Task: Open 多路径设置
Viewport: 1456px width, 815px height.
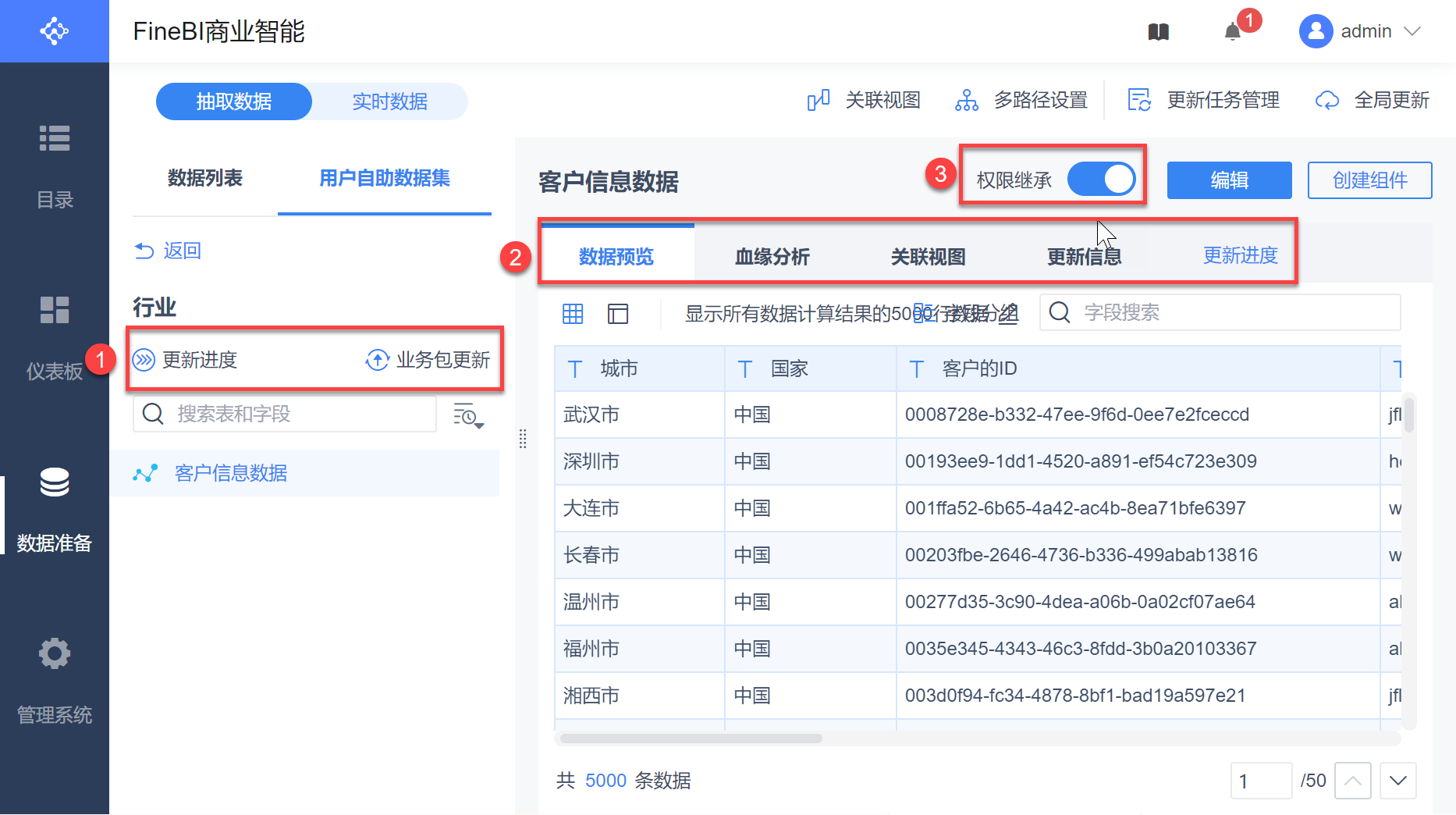Action: [x=1021, y=100]
